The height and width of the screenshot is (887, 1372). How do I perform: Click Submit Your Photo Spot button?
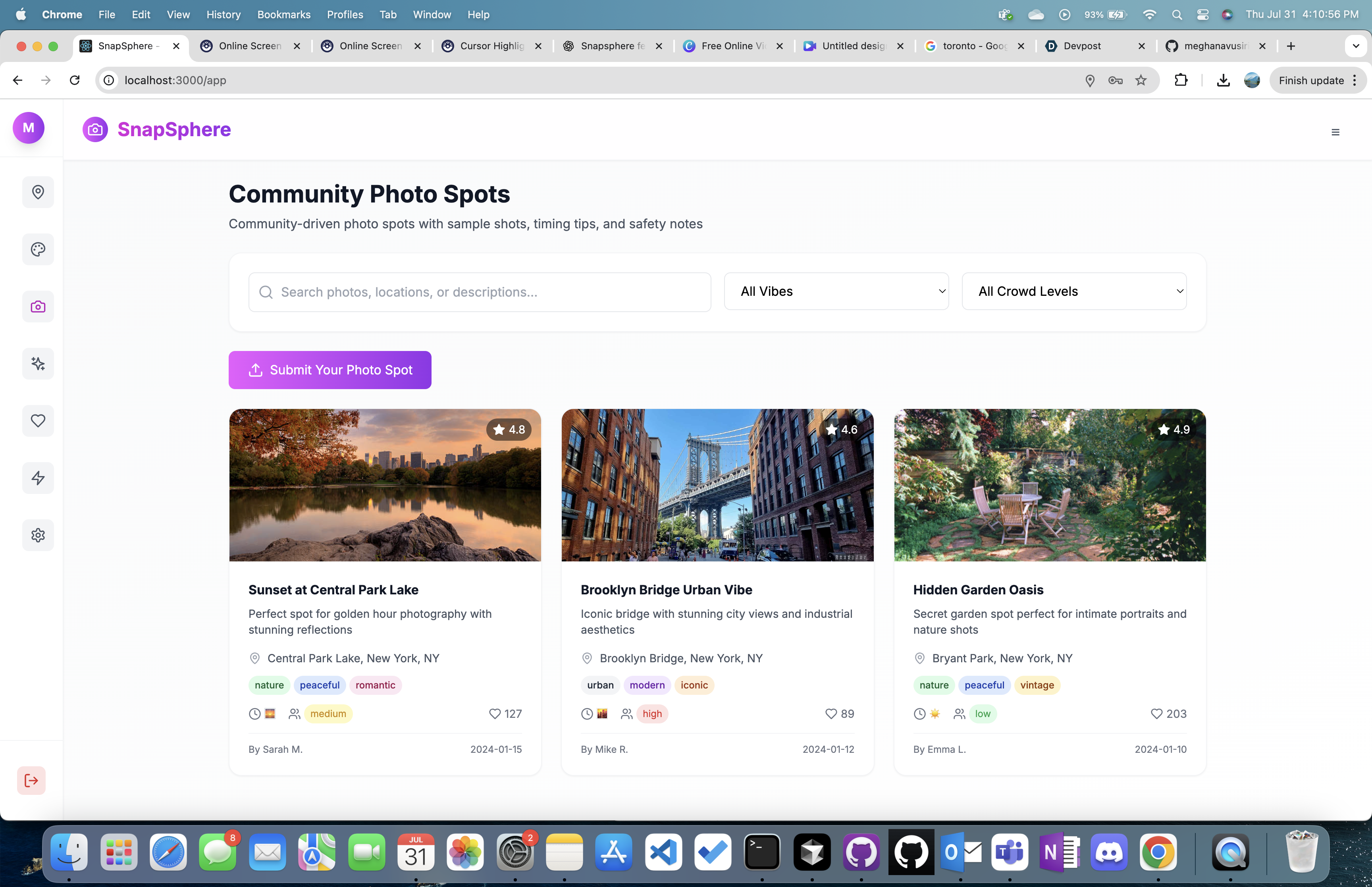tap(330, 370)
